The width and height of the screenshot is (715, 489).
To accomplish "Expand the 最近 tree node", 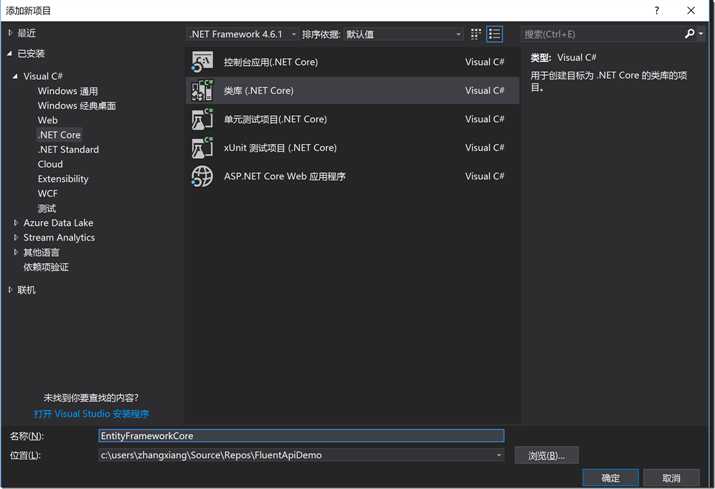I will click(10, 33).
